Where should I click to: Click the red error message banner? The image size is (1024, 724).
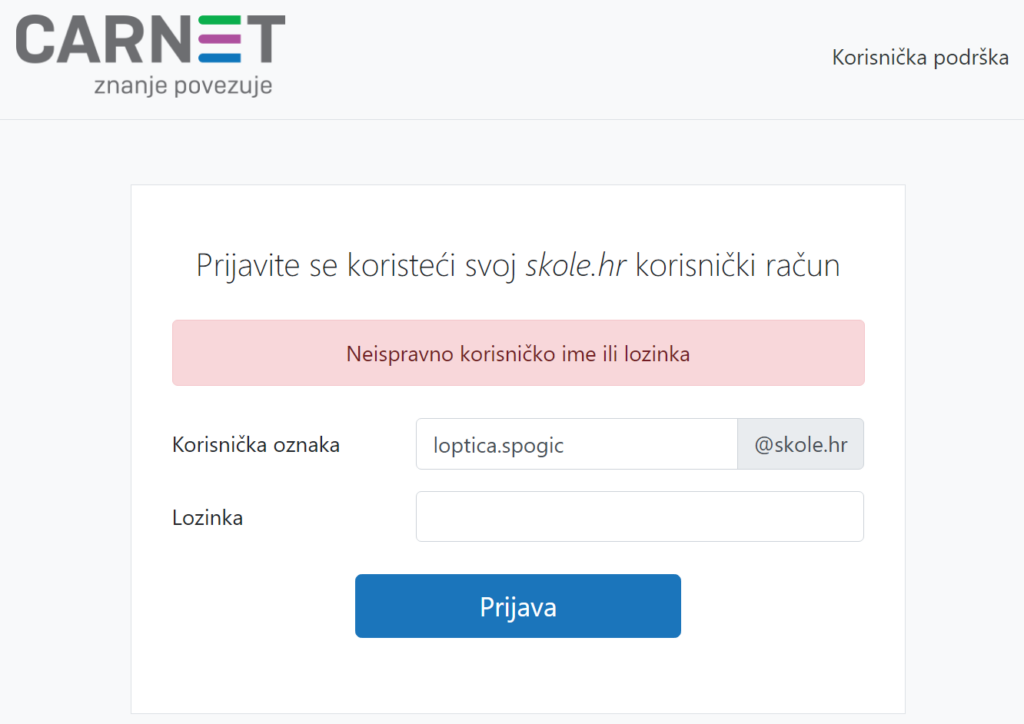coord(518,353)
